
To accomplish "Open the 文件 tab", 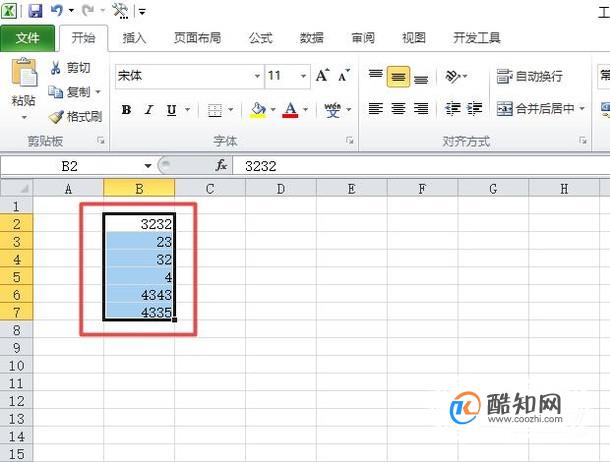I will [x=27, y=38].
